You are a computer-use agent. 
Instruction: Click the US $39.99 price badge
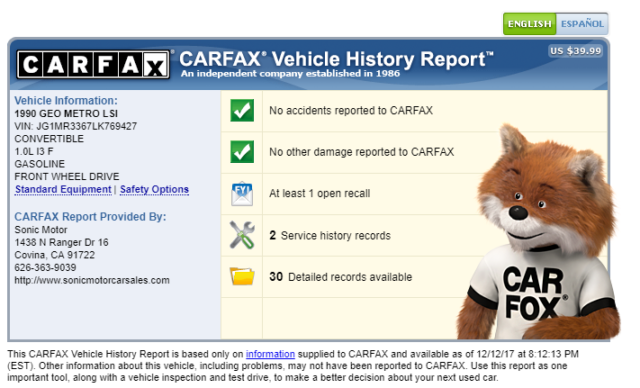[576, 51]
